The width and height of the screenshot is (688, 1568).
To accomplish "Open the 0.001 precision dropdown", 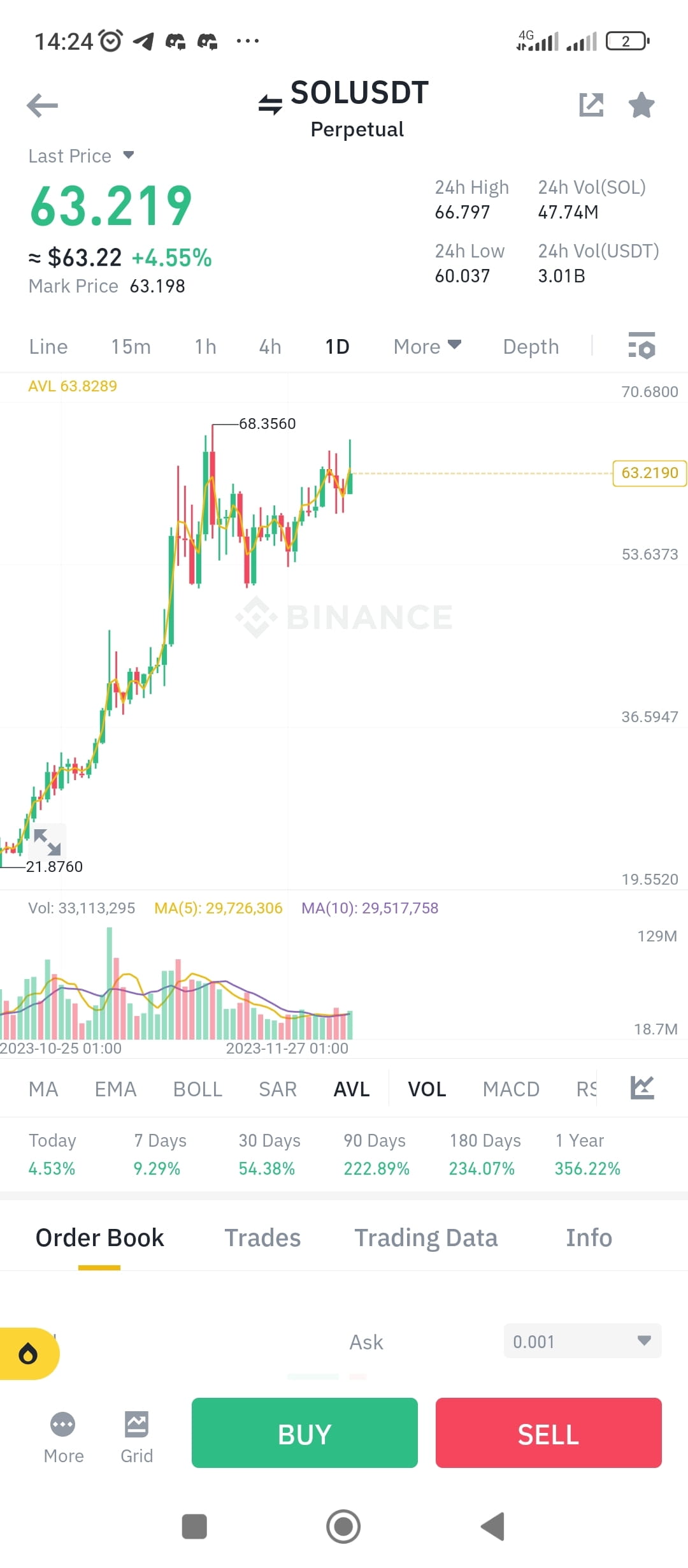I will coord(582,1341).
